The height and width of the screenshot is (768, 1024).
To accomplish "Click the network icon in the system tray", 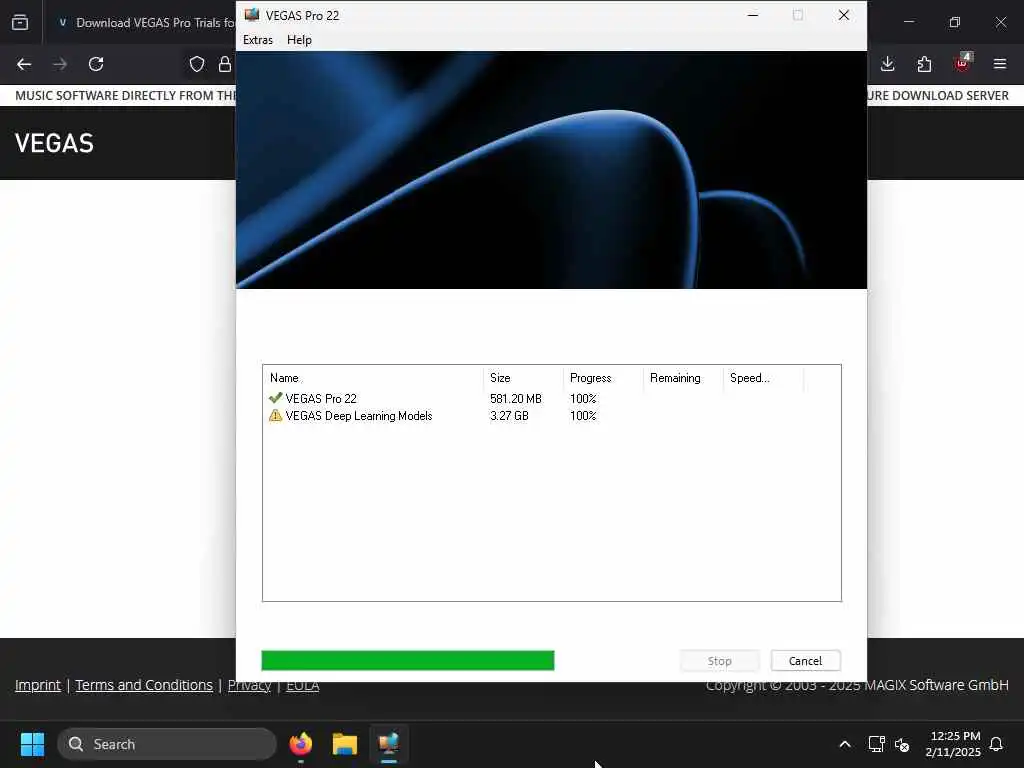I will point(876,744).
